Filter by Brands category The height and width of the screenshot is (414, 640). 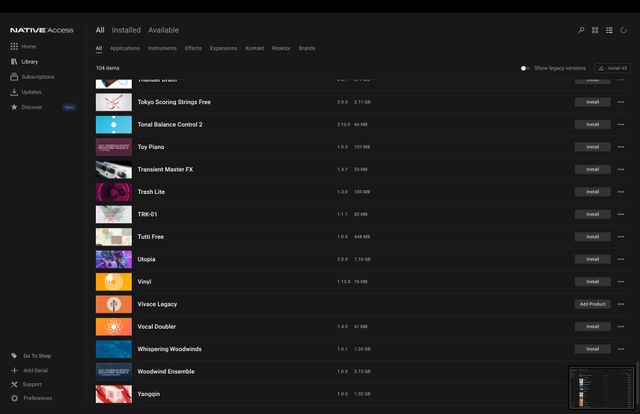[x=307, y=48]
